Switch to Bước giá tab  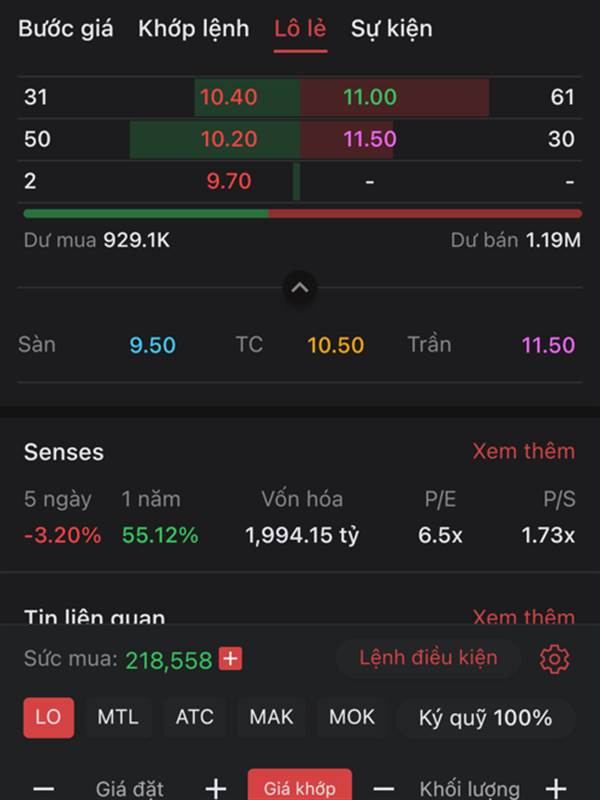(66, 29)
